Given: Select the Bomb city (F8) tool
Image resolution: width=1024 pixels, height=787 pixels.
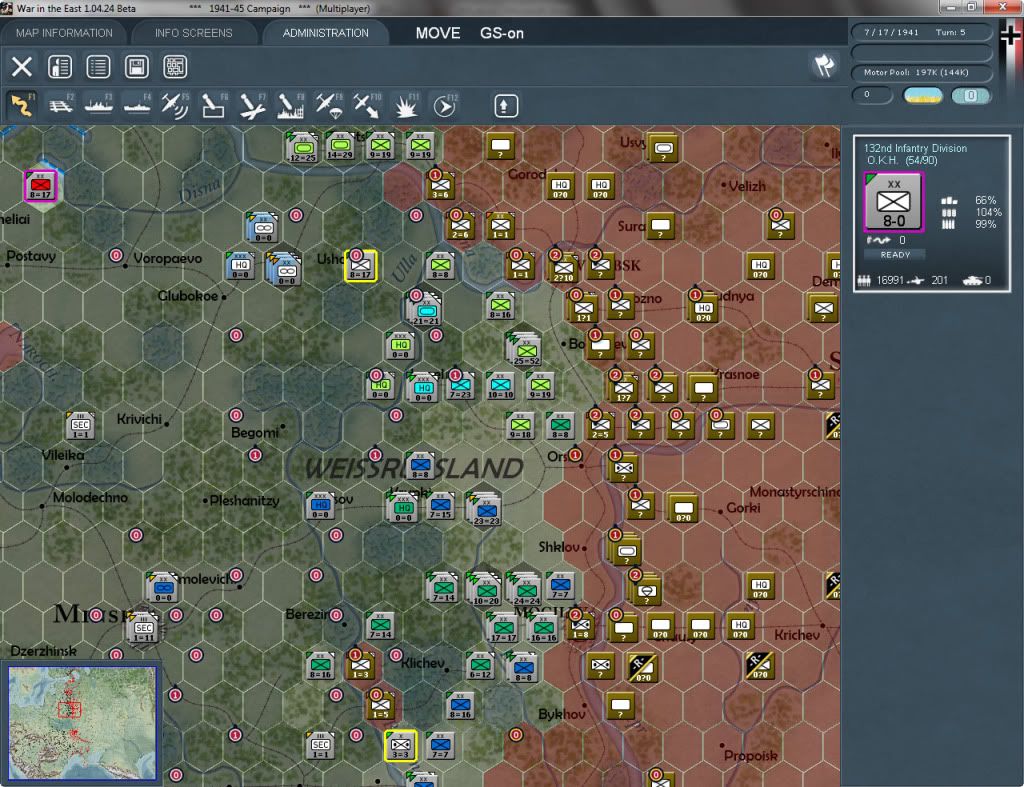Looking at the screenshot, I should (290, 105).
